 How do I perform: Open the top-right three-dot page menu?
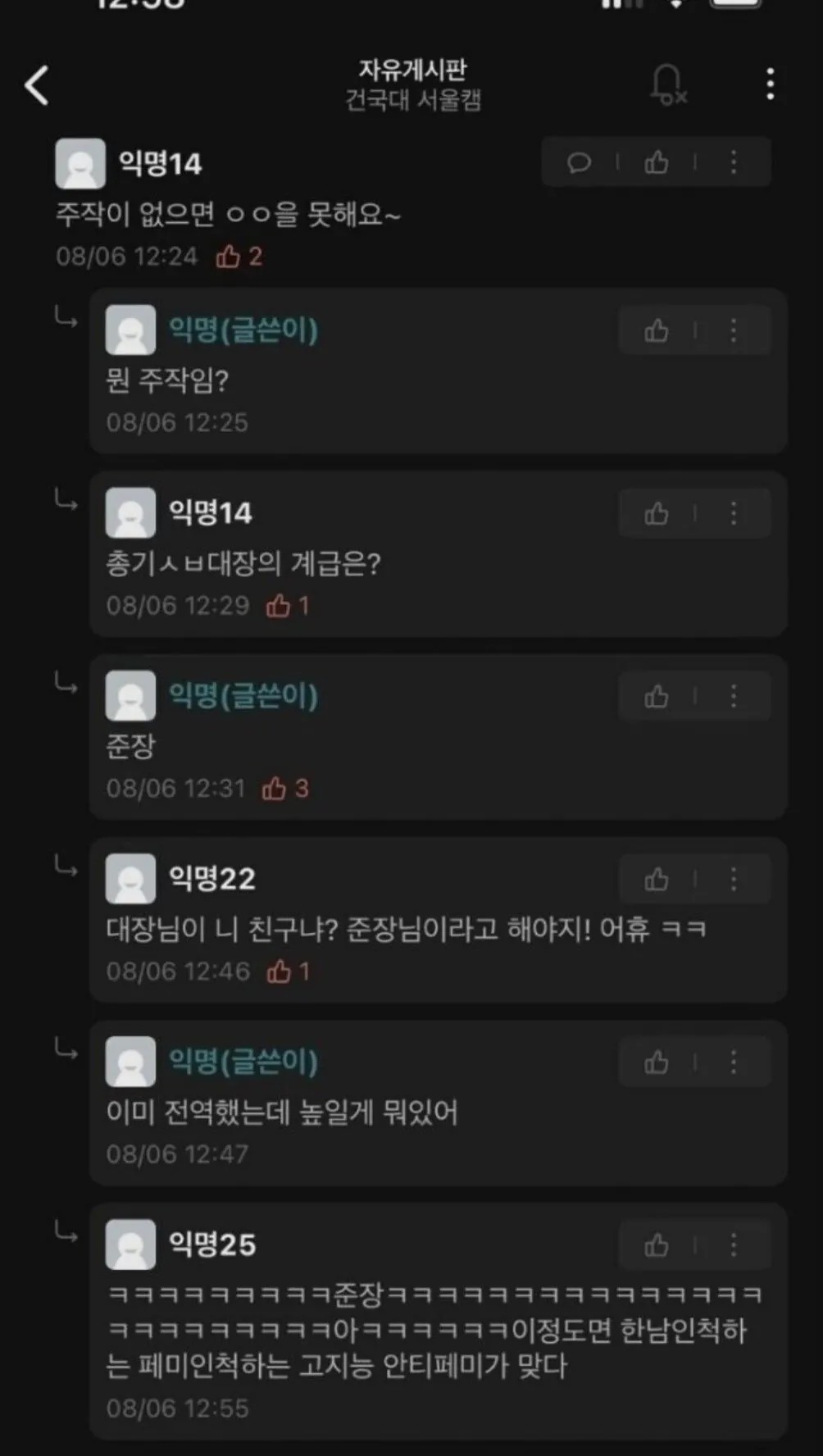(x=770, y=84)
